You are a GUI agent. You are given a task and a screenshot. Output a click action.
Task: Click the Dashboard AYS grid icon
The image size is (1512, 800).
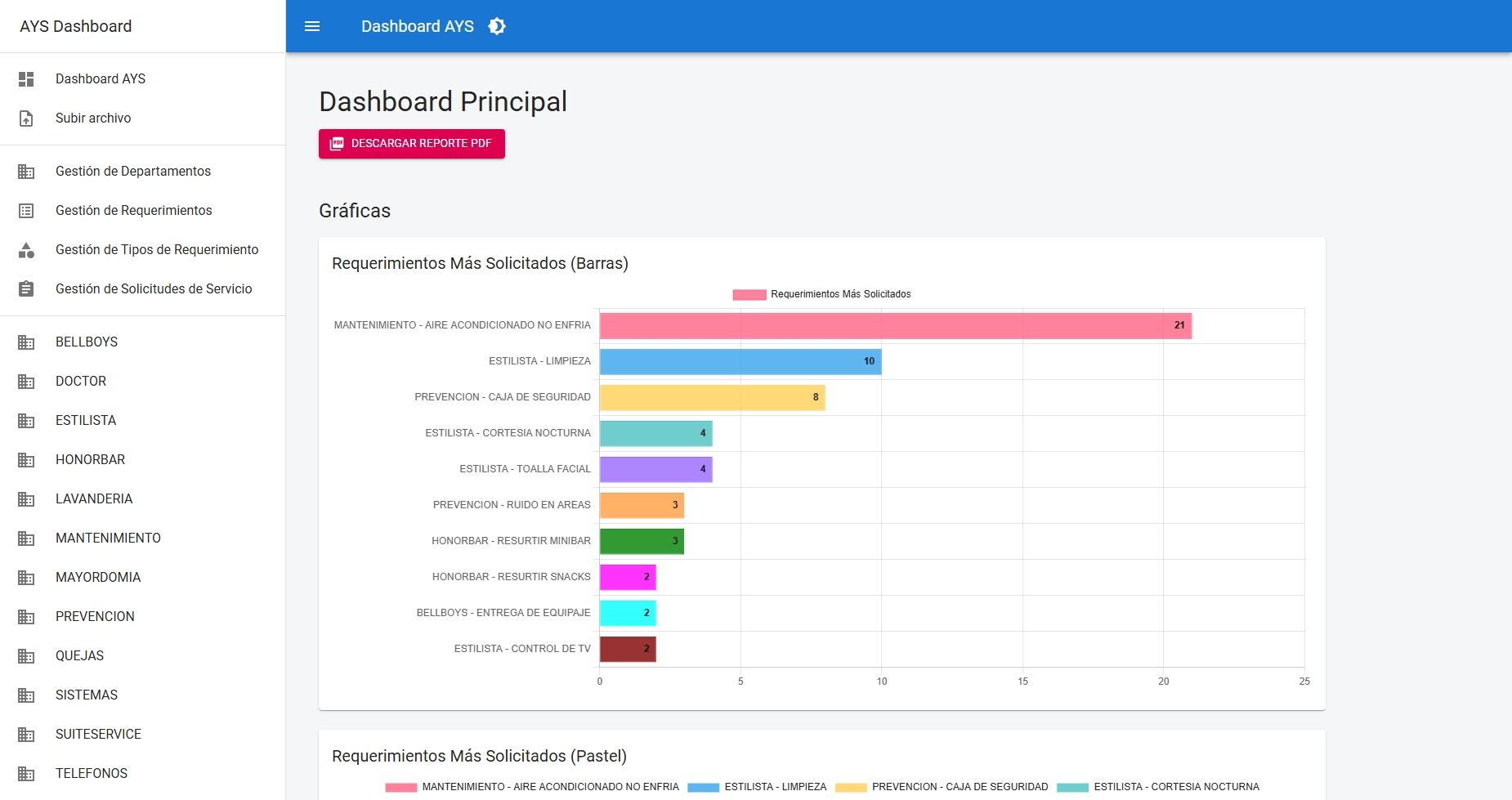point(26,79)
